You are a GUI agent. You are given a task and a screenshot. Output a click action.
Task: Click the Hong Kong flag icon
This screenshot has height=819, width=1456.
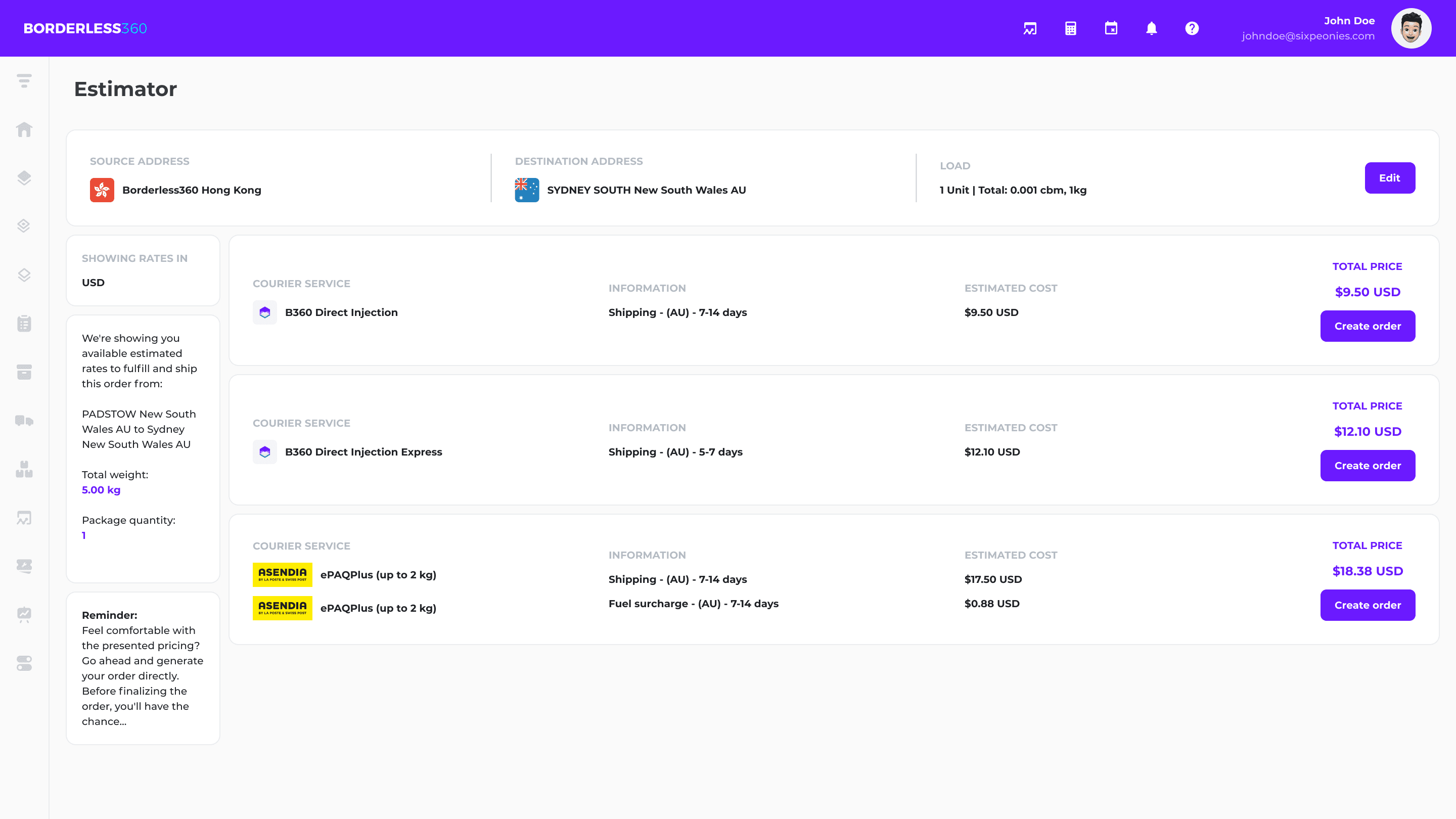point(102,190)
